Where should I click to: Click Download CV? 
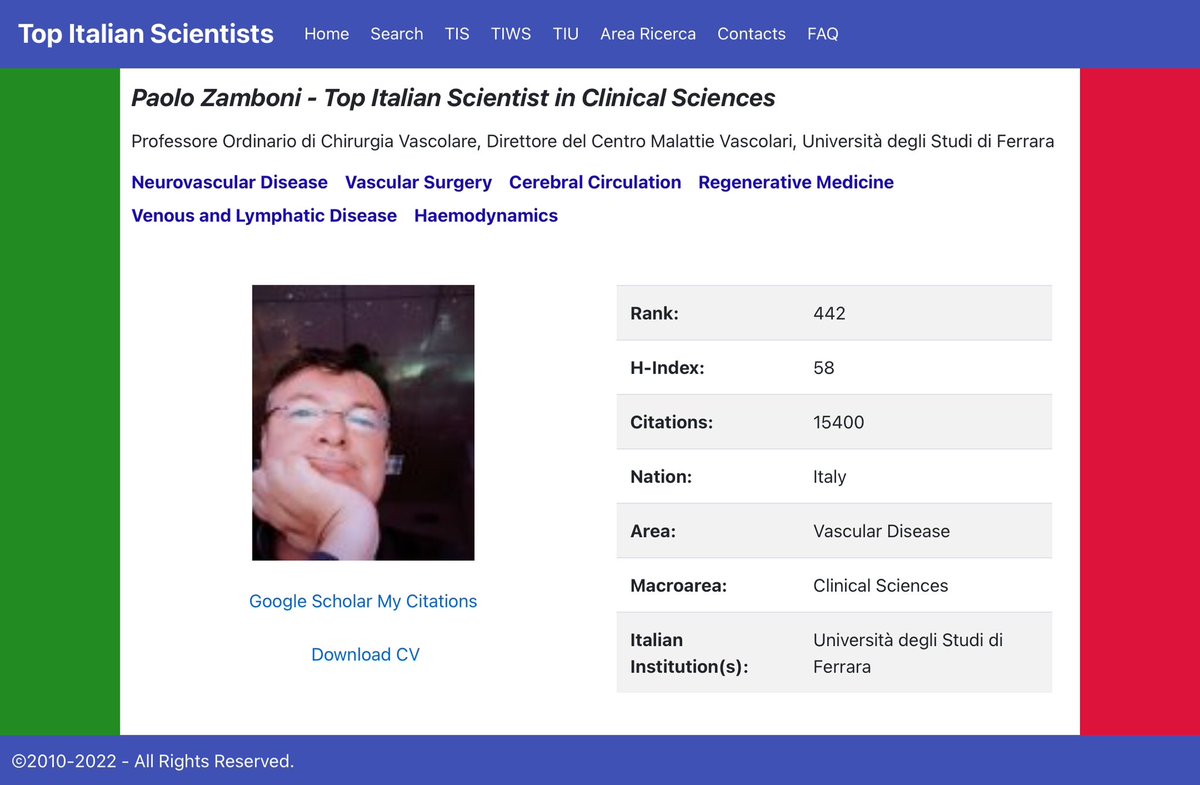[365, 654]
